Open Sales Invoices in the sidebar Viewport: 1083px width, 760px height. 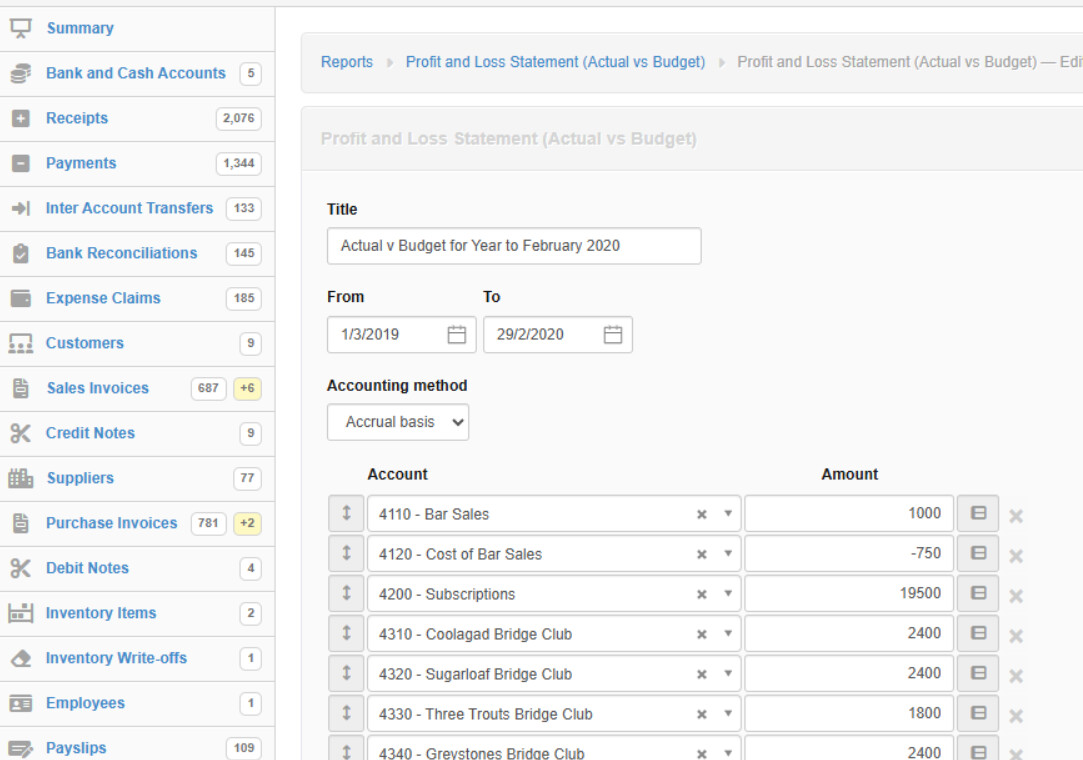(97, 388)
